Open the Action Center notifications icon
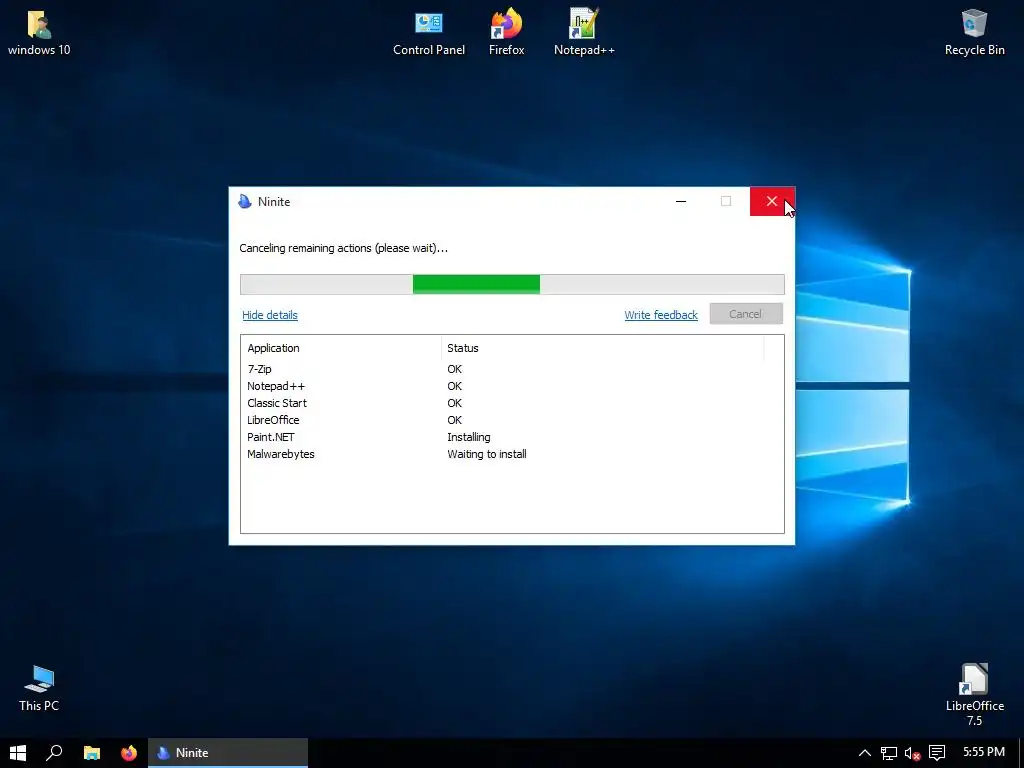The width and height of the screenshot is (1024, 768). [937, 753]
